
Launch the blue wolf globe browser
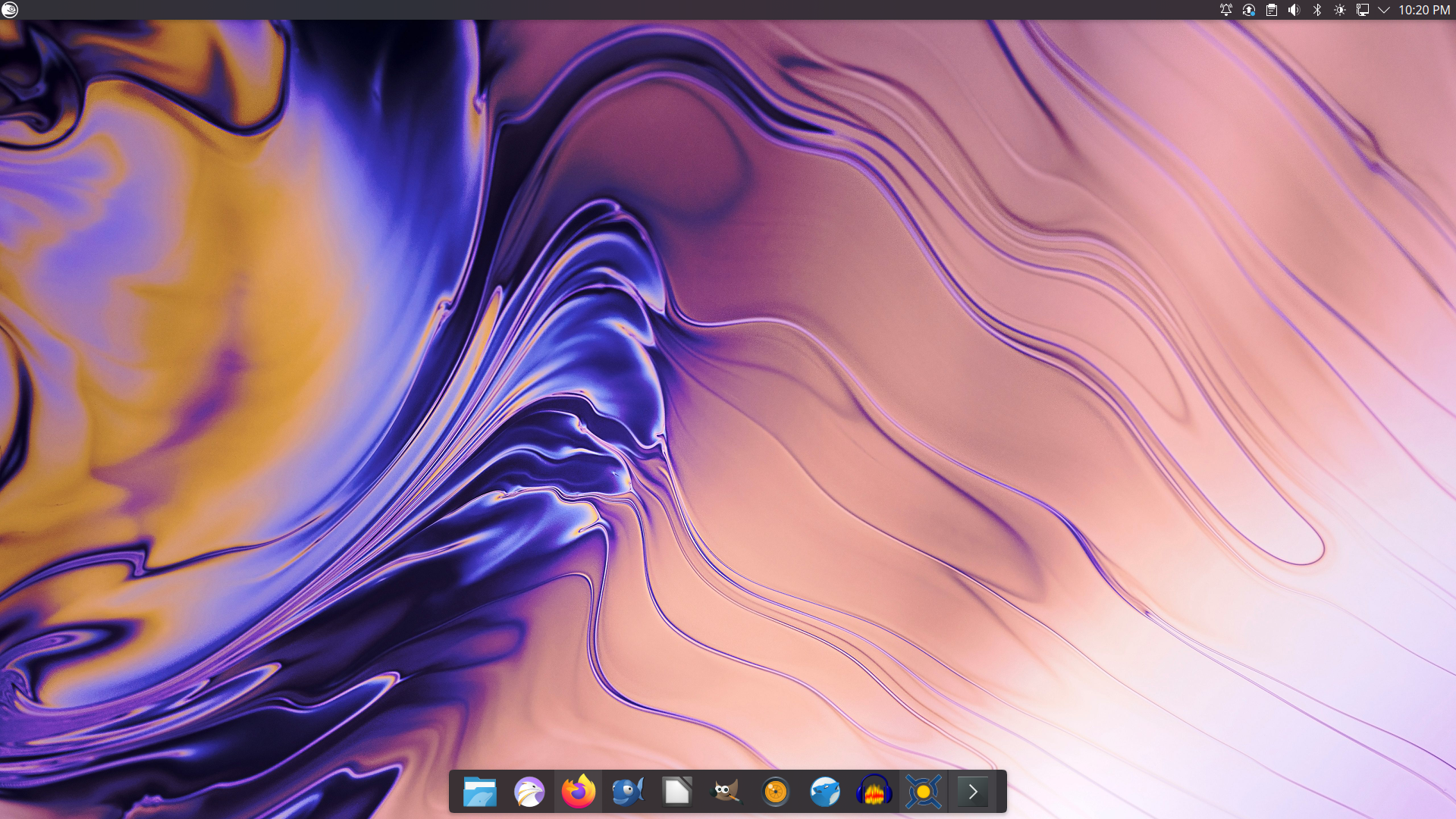tap(824, 792)
